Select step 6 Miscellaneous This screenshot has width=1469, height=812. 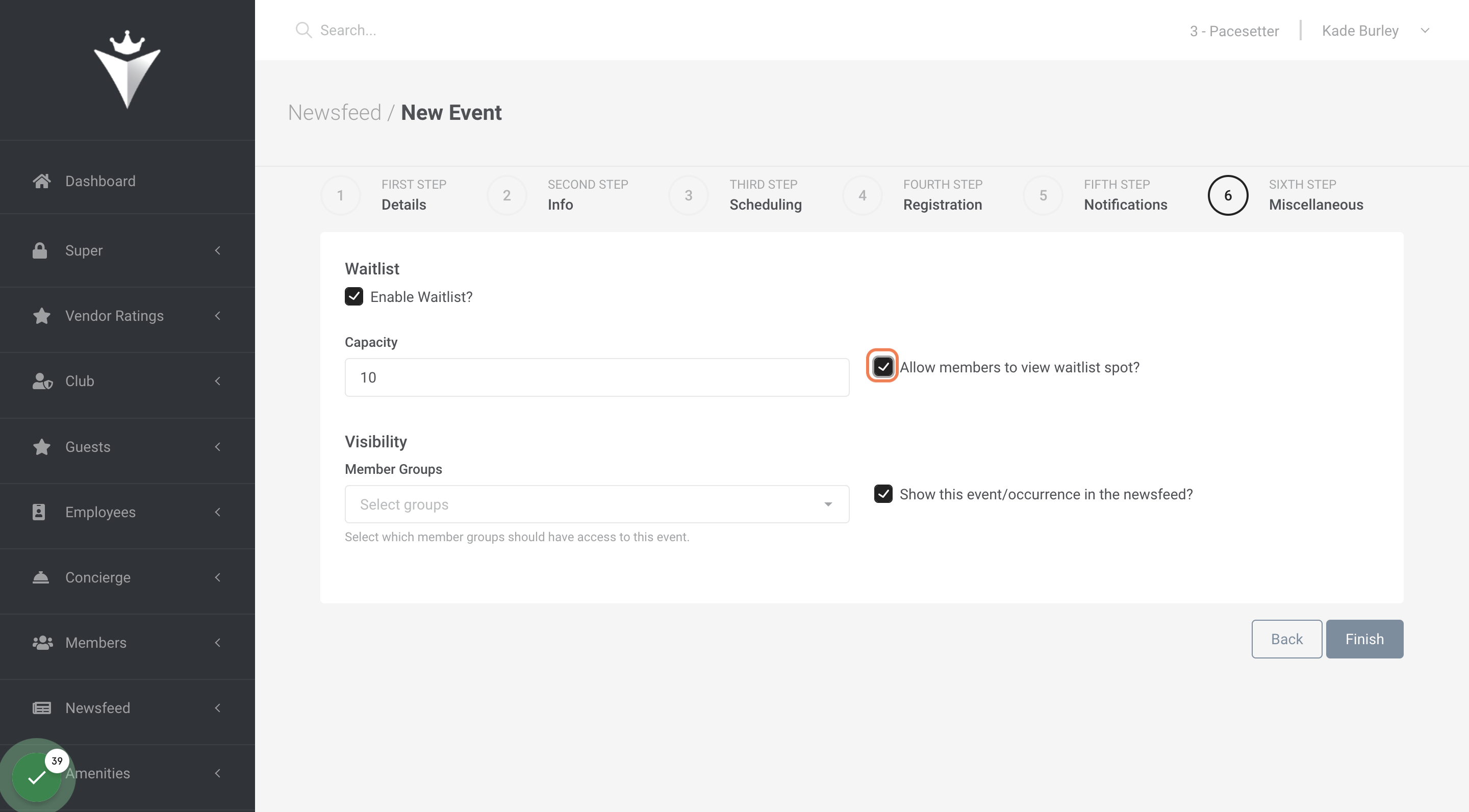point(1285,195)
